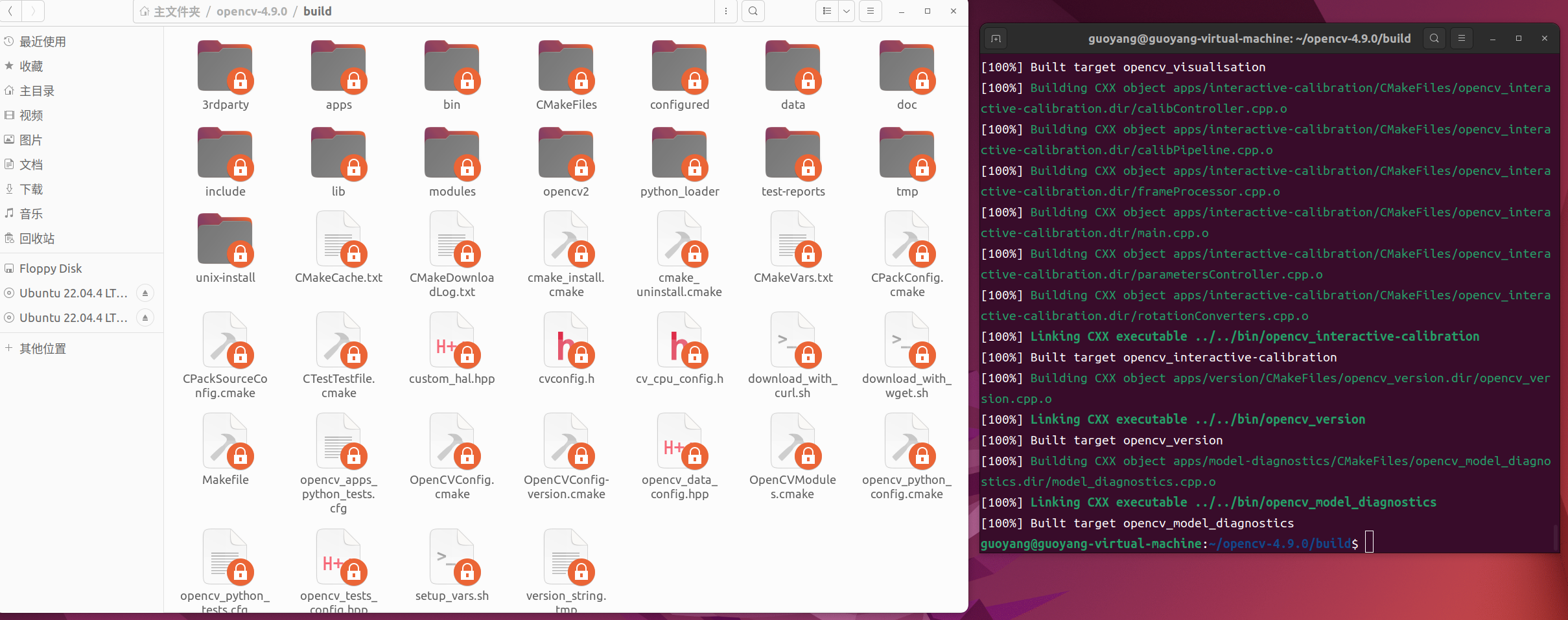This screenshot has width=1568, height=620.
Task: Open the unix-install folder
Action: pyautogui.click(x=225, y=248)
